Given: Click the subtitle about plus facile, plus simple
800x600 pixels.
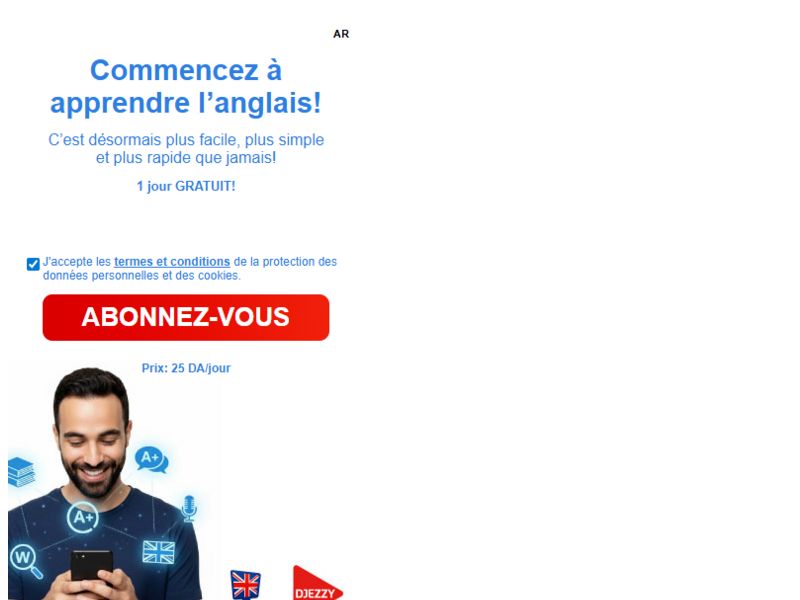Looking at the screenshot, I should (186, 148).
